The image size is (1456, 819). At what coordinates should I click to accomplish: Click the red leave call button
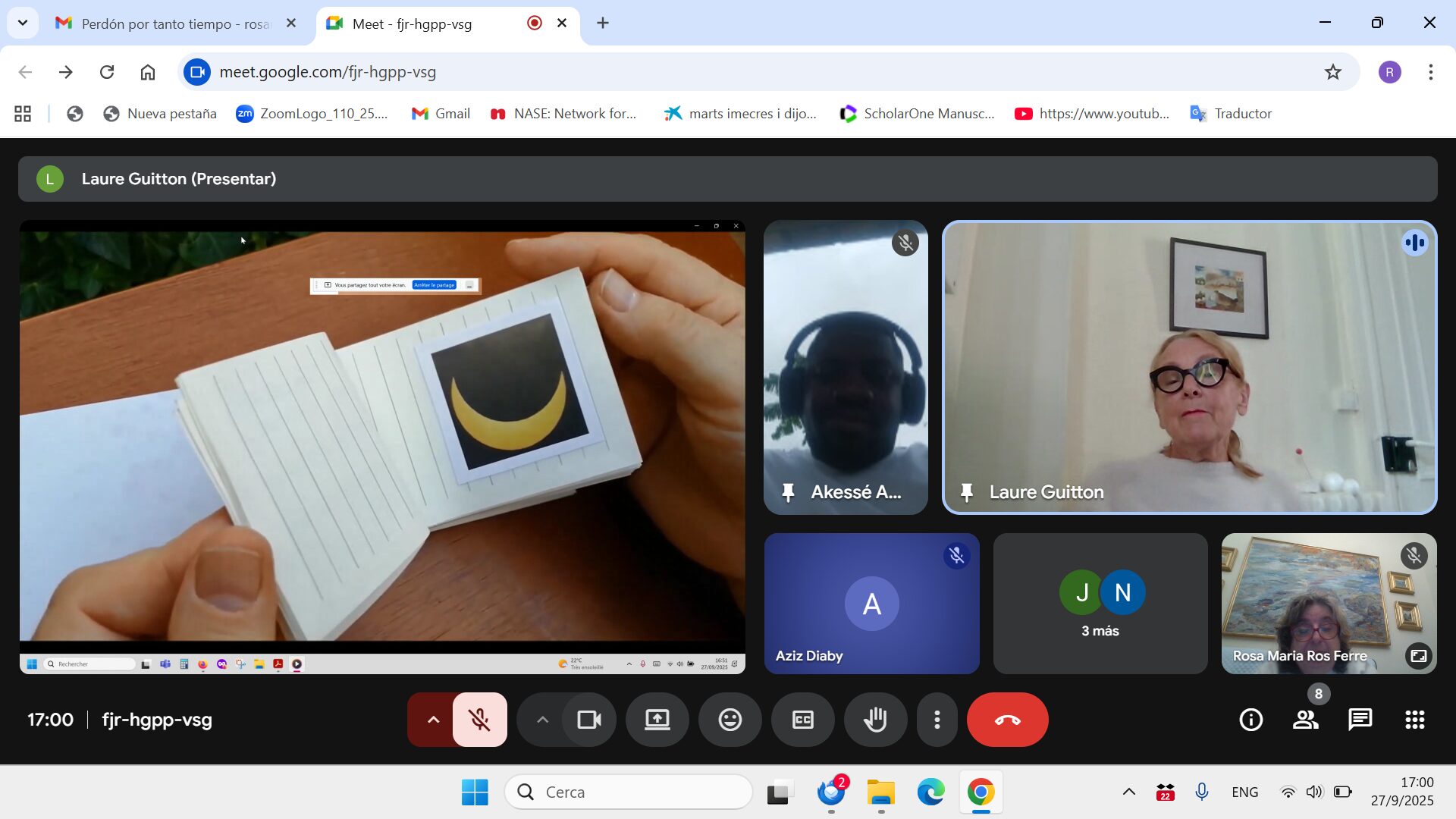1007,720
